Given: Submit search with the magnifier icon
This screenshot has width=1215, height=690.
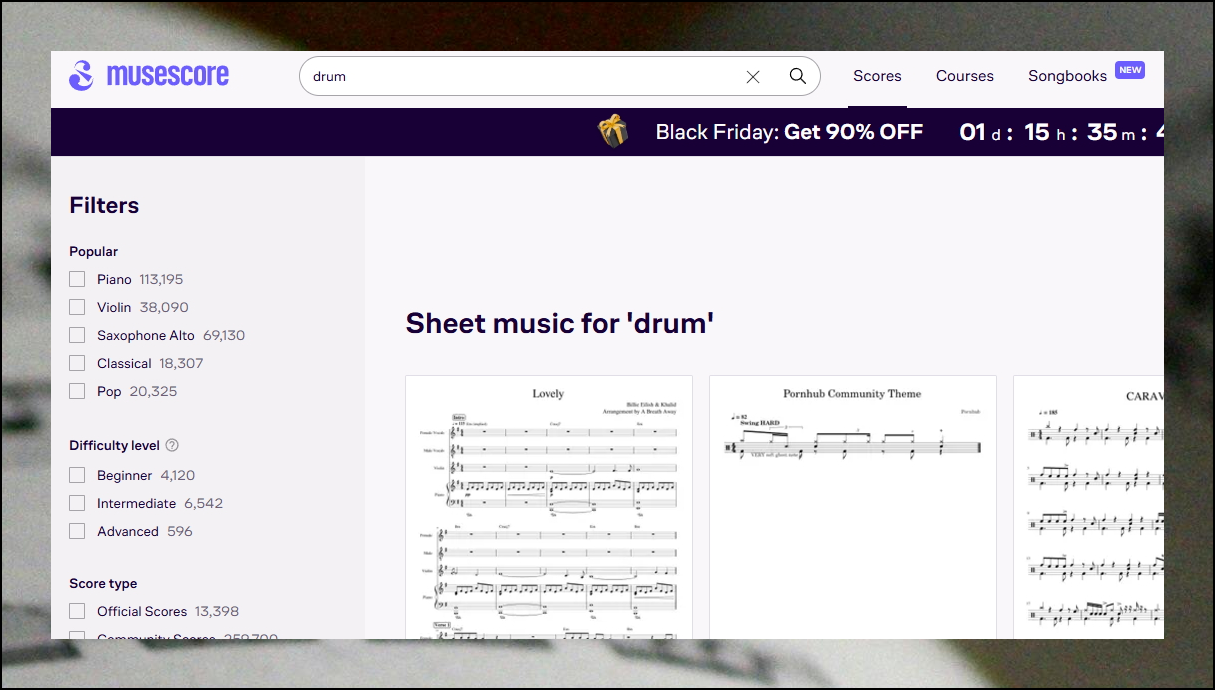Looking at the screenshot, I should point(797,76).
